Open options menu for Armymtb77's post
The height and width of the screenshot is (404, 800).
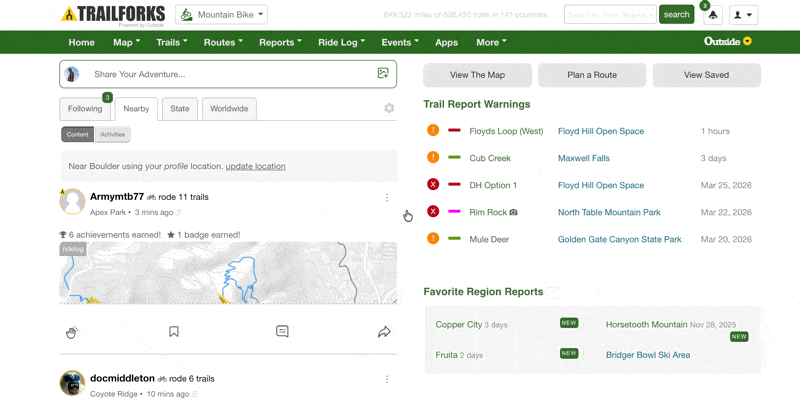tap(387, 198)
